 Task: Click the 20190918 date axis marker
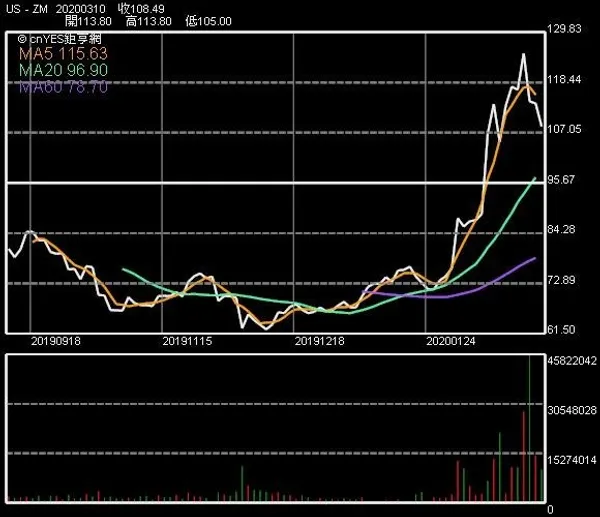(57, 341)
